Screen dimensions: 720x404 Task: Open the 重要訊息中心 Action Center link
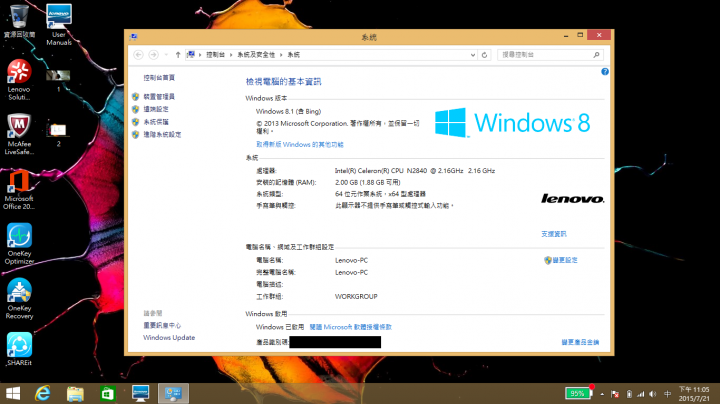click(162, 325)
